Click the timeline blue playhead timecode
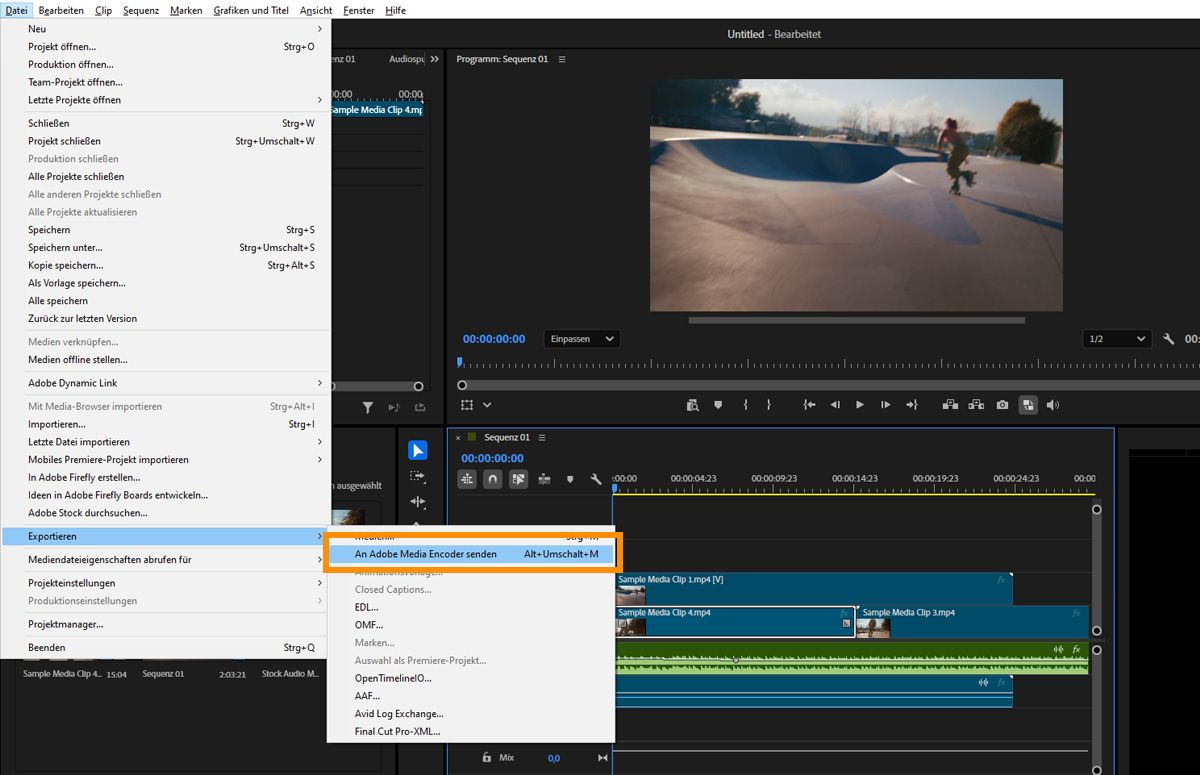 [492, 459]
